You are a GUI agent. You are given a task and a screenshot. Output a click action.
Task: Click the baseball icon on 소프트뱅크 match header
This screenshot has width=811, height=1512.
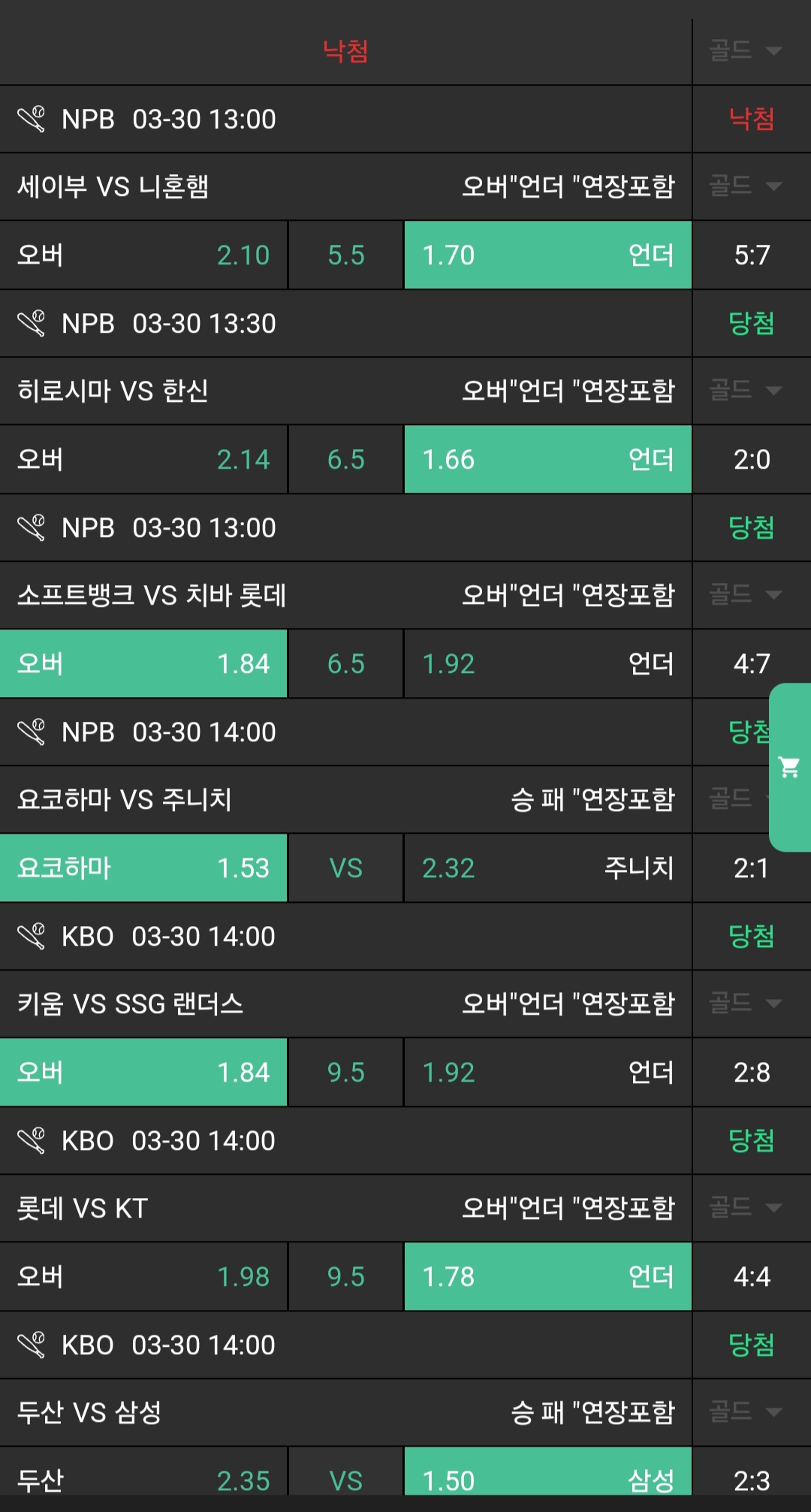pyautogui.click(x=32, y=527)
